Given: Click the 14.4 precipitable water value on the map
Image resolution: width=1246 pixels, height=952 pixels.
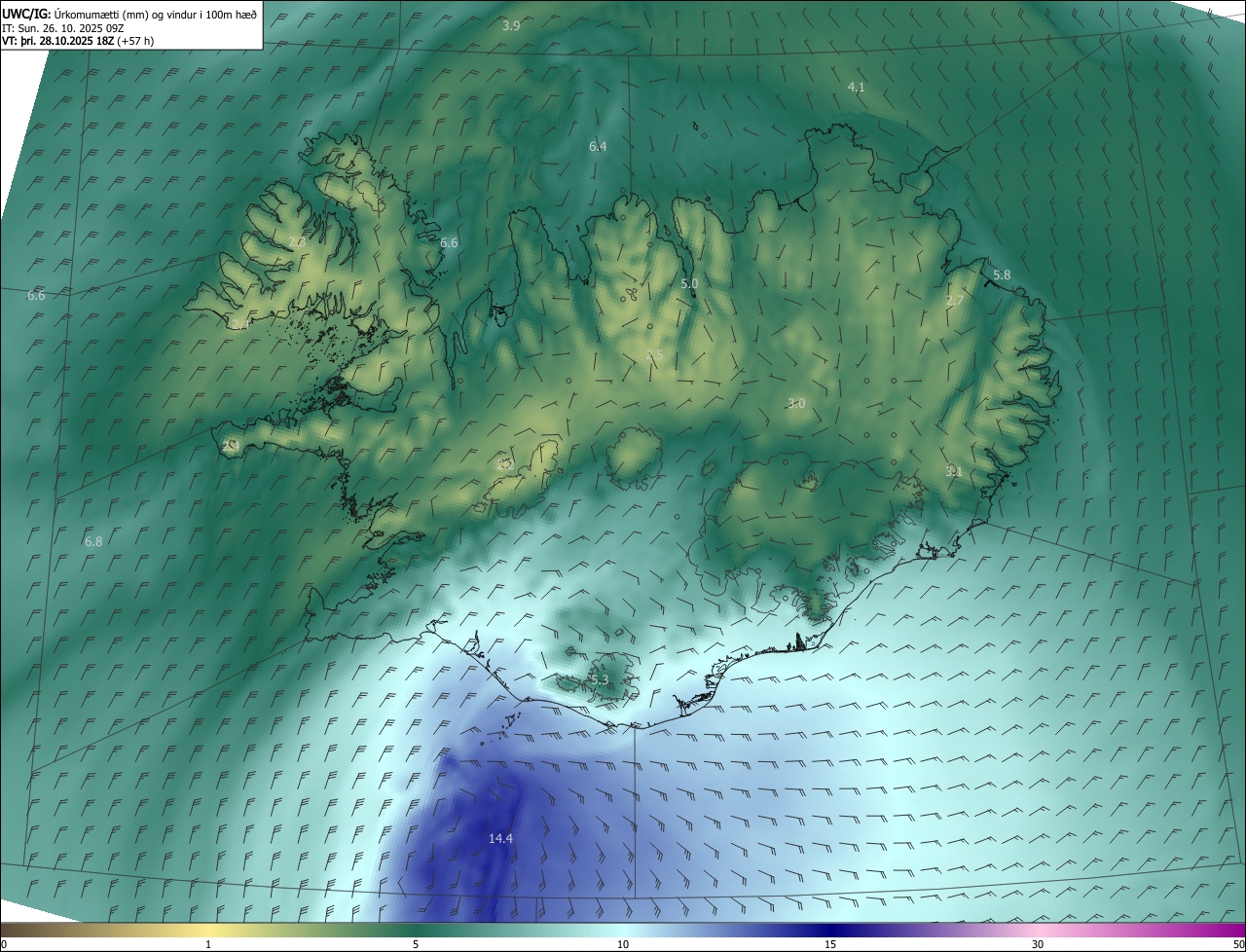Looking at the screenshot, I should (500, 838).
